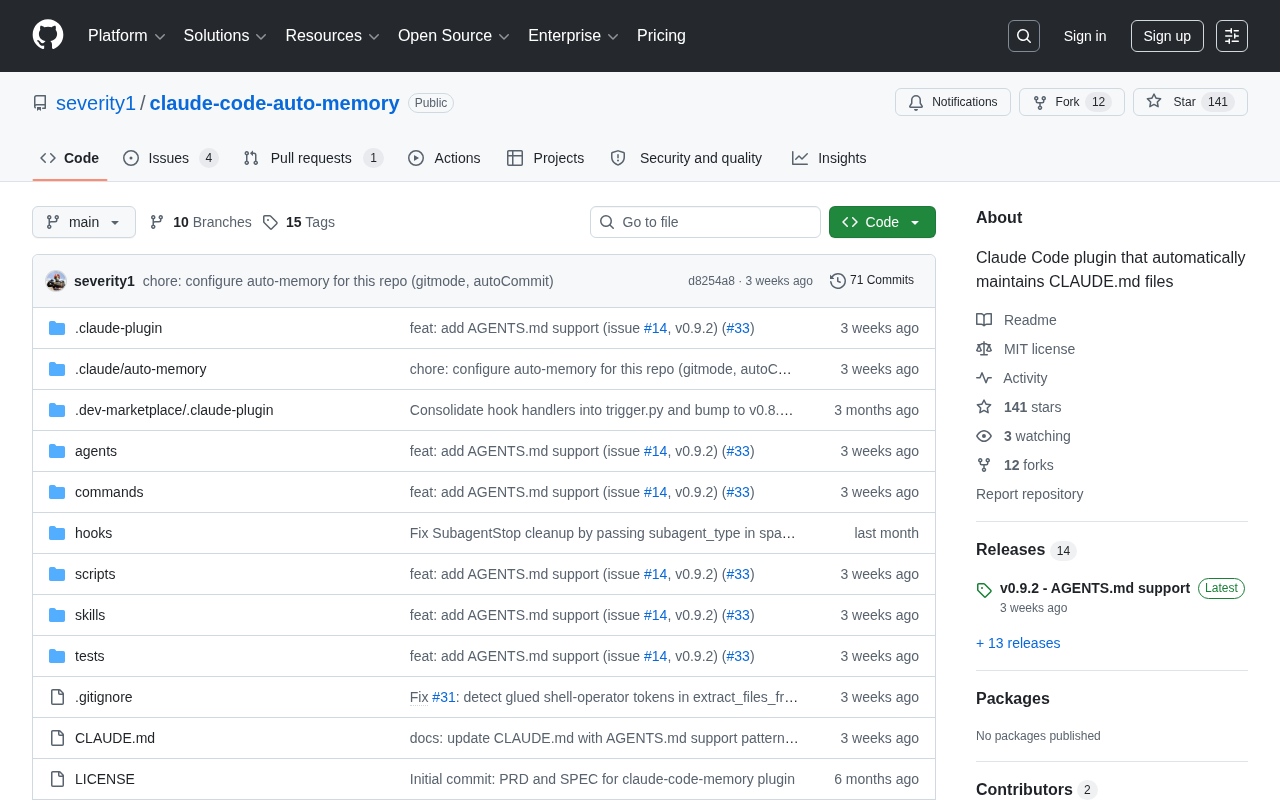Click the agents folder icon

click(57, 451)
